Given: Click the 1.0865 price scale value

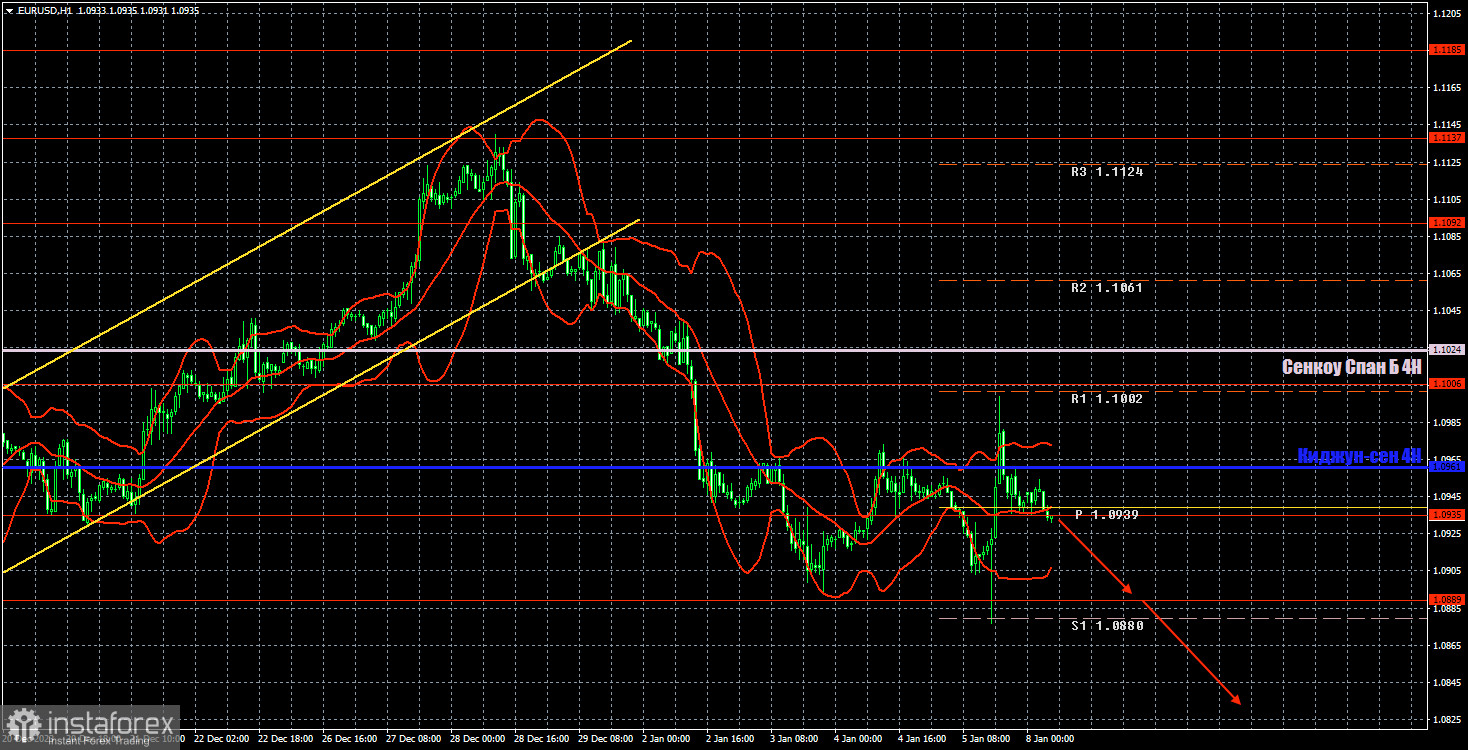Looking at the screenshot, I should coord(1446,645).
